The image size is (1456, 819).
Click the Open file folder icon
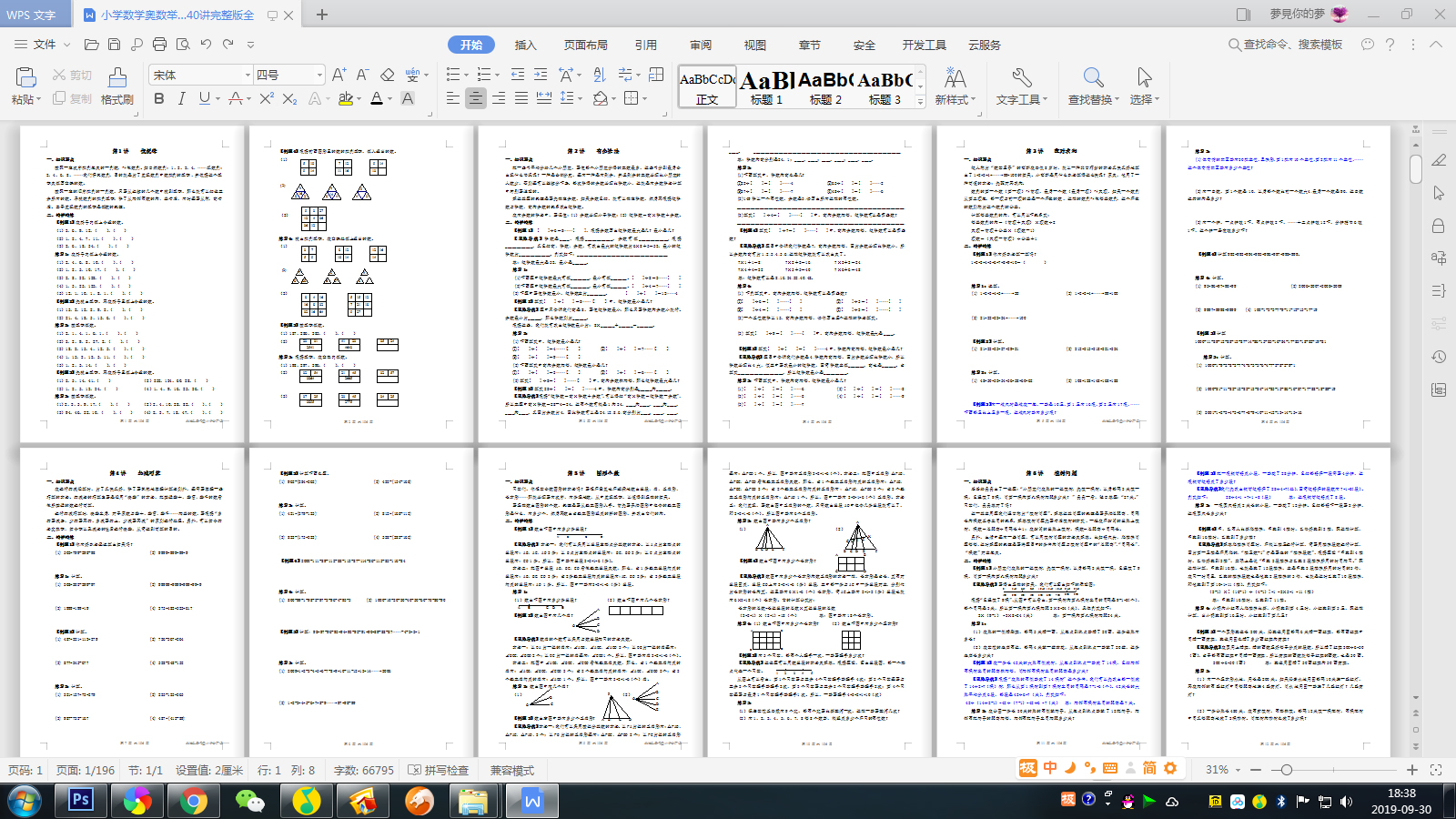coord(91,45)
